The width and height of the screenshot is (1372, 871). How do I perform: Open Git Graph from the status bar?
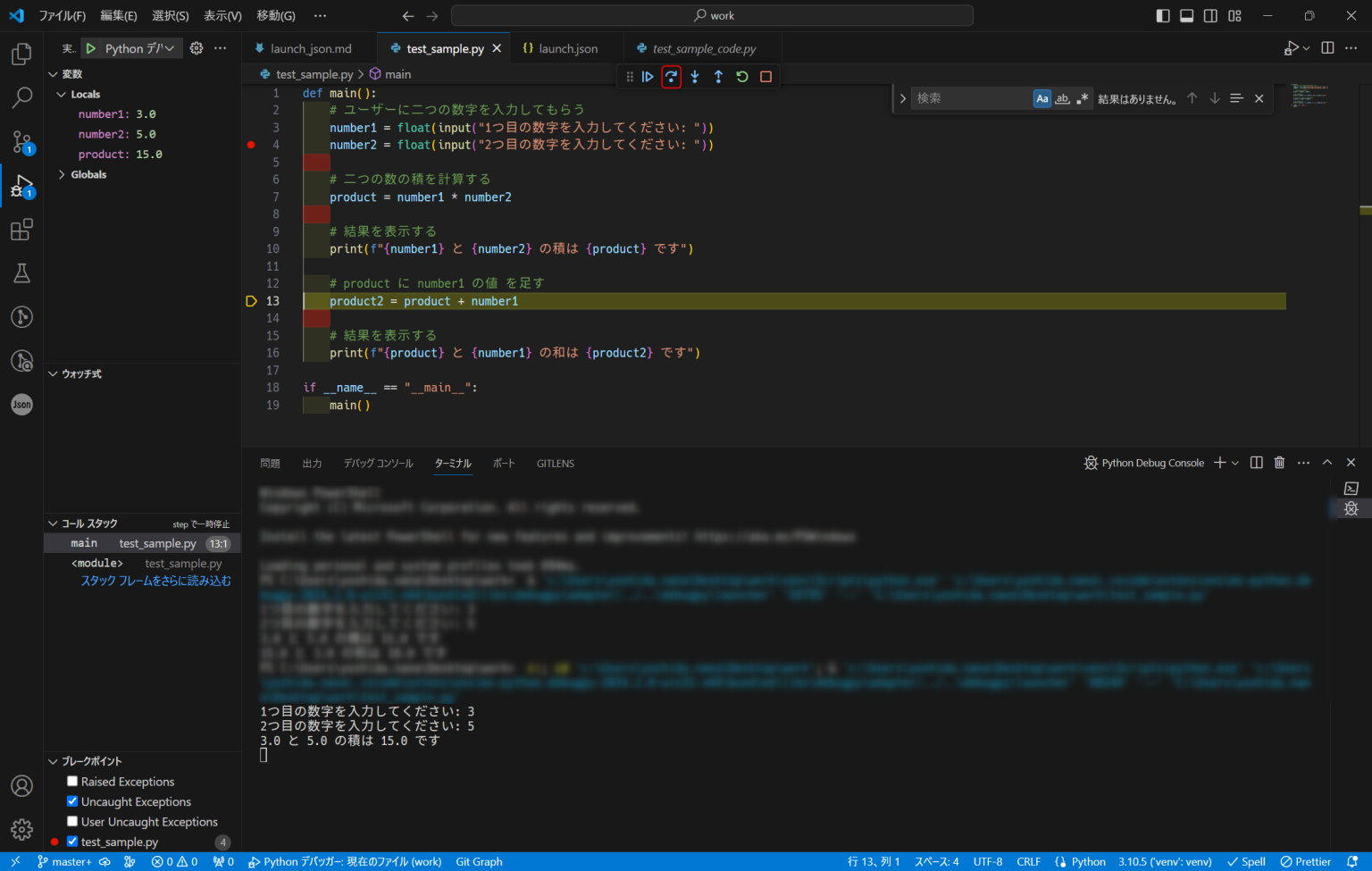click(x=479, y=861)
